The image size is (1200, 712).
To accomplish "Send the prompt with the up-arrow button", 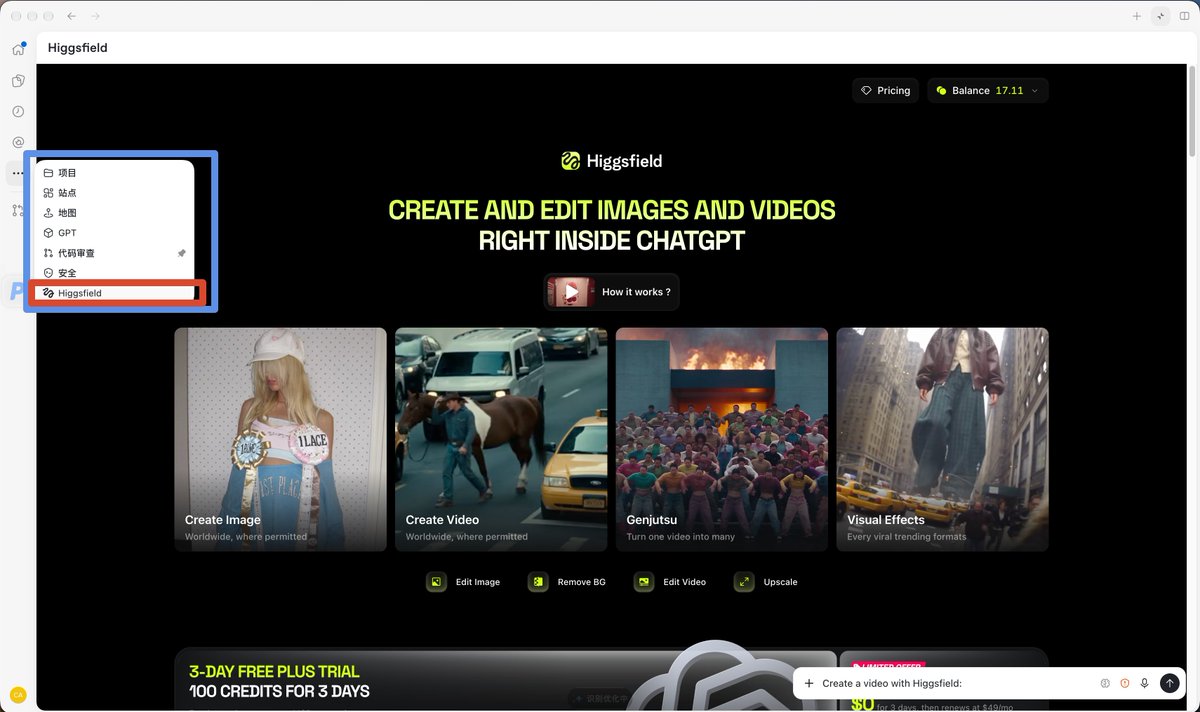I will point(1169,683).
